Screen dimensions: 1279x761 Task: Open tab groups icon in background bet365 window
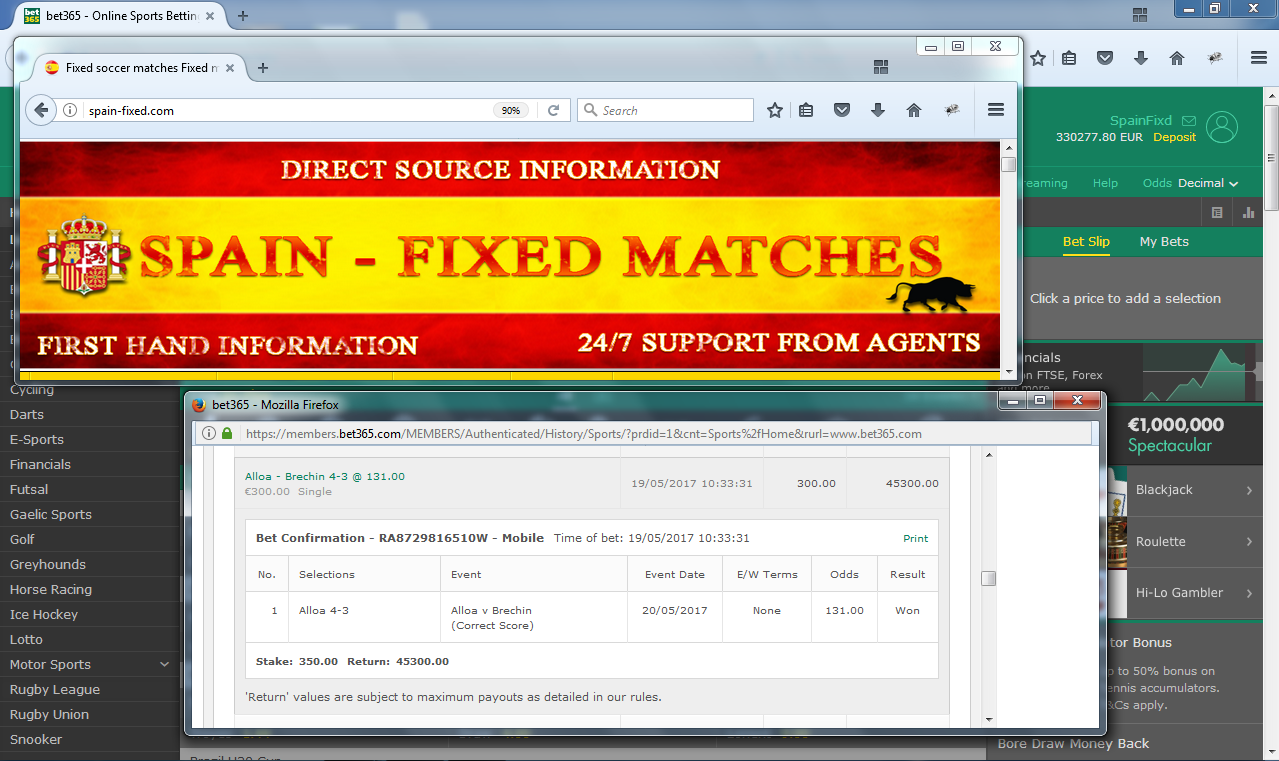click(1140, 15)
